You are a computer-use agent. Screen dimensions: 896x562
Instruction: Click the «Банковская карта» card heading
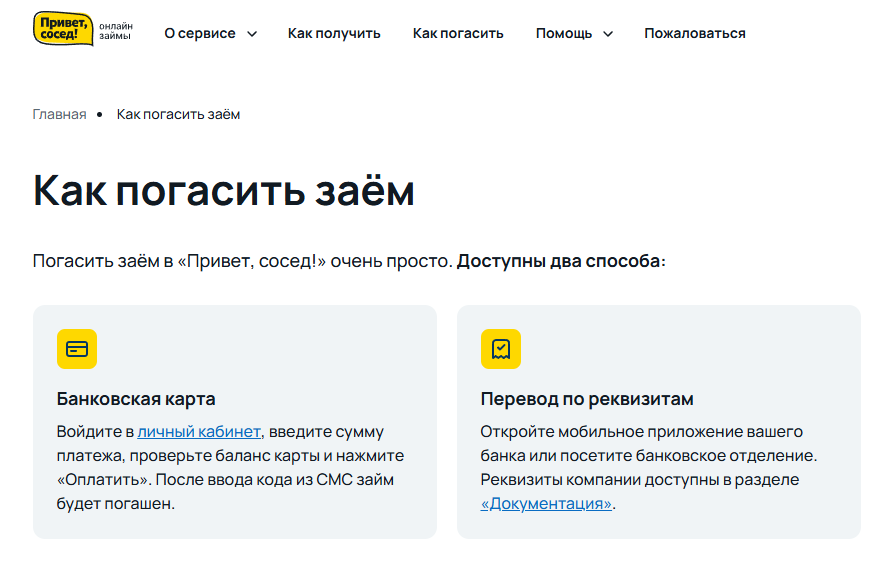click(136, 399)
